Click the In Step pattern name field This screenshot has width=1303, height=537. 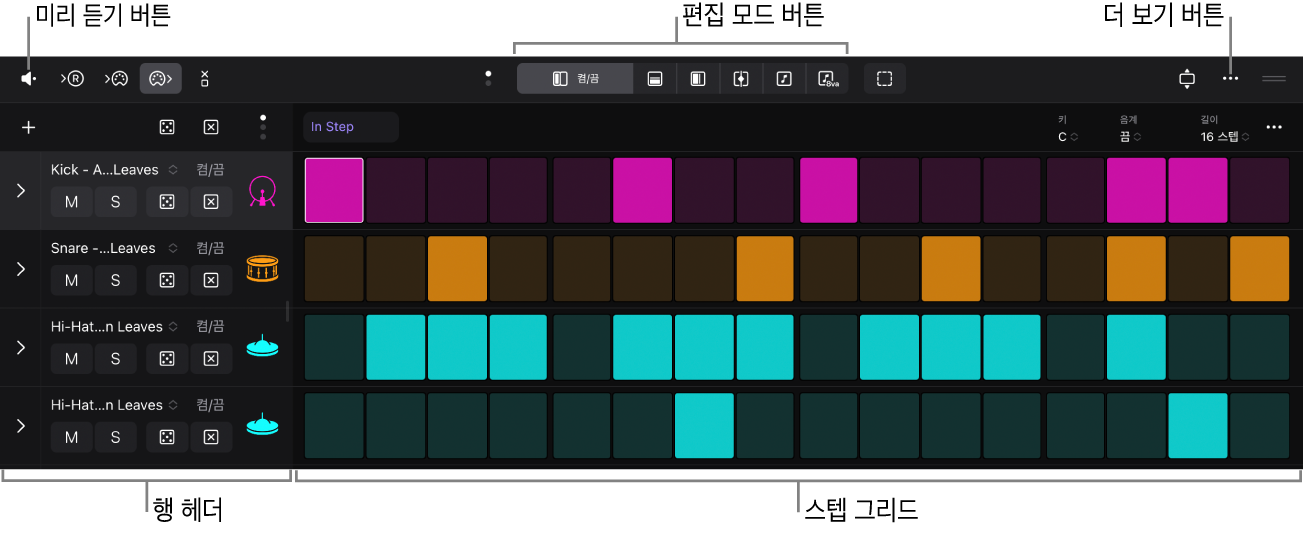click(x=351, y=127)
